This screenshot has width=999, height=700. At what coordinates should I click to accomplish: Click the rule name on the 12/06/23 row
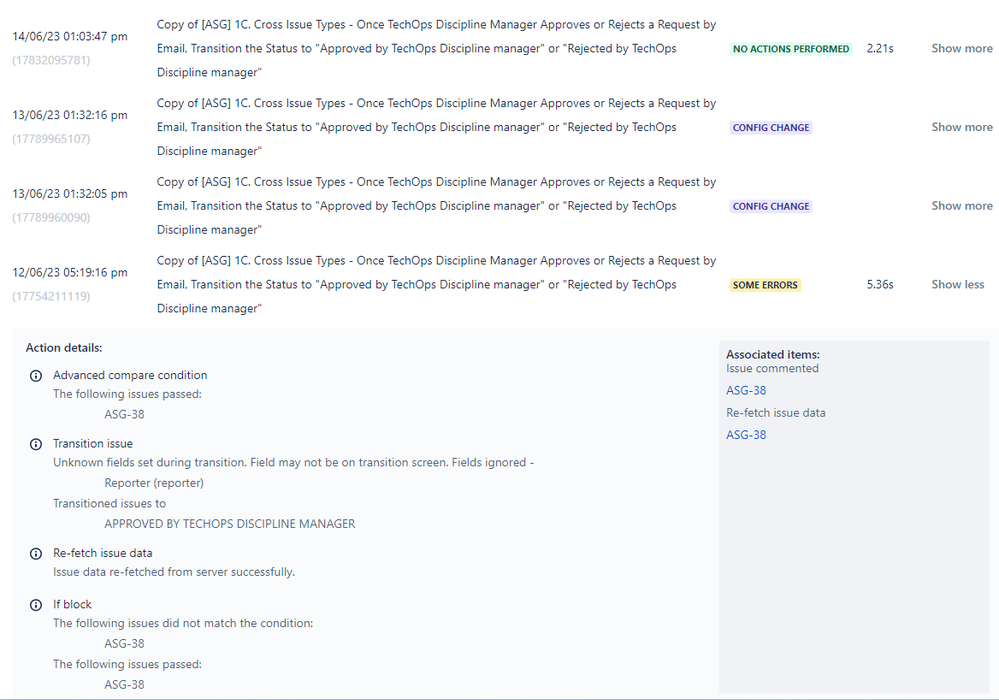435,284
